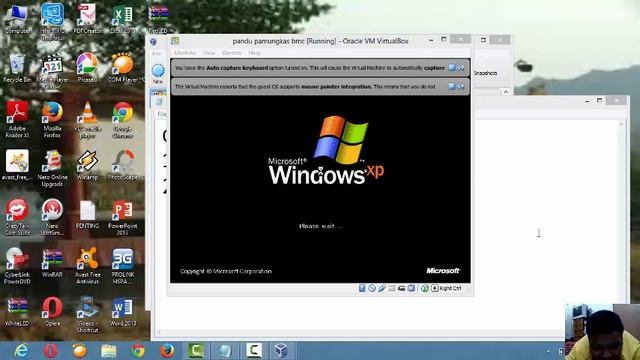Select the VLC media player desktop icon
640x360 pixels.
[87, 119]
